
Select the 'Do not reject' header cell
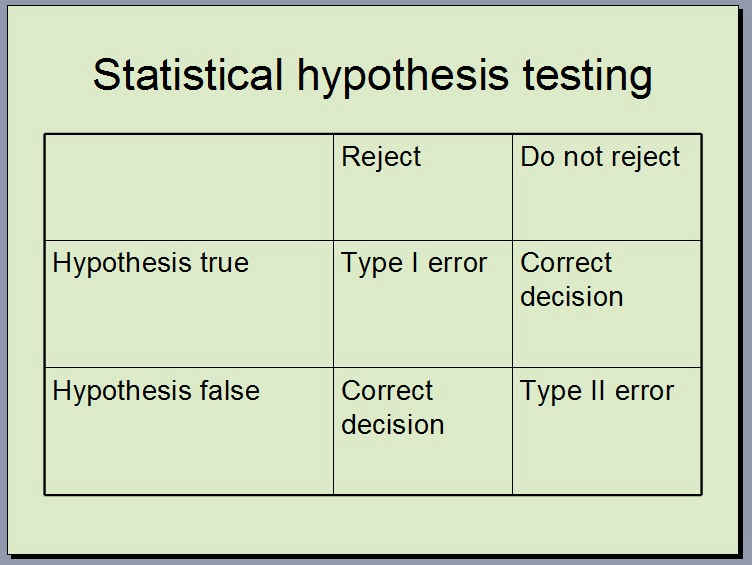(607, 187)
